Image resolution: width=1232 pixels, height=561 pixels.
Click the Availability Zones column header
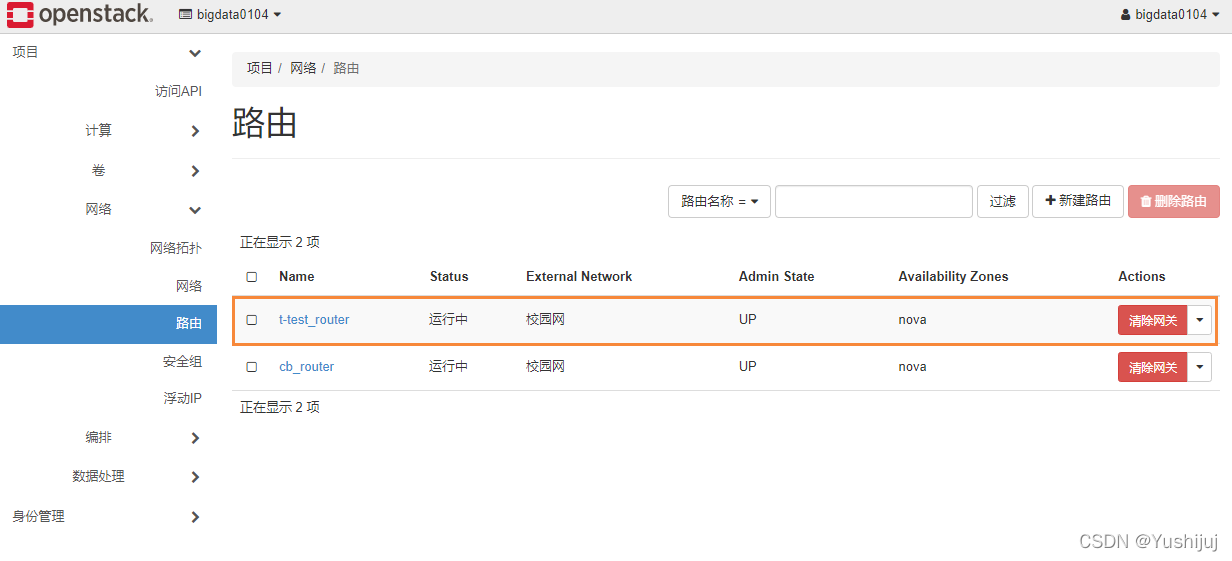[953, 277]
